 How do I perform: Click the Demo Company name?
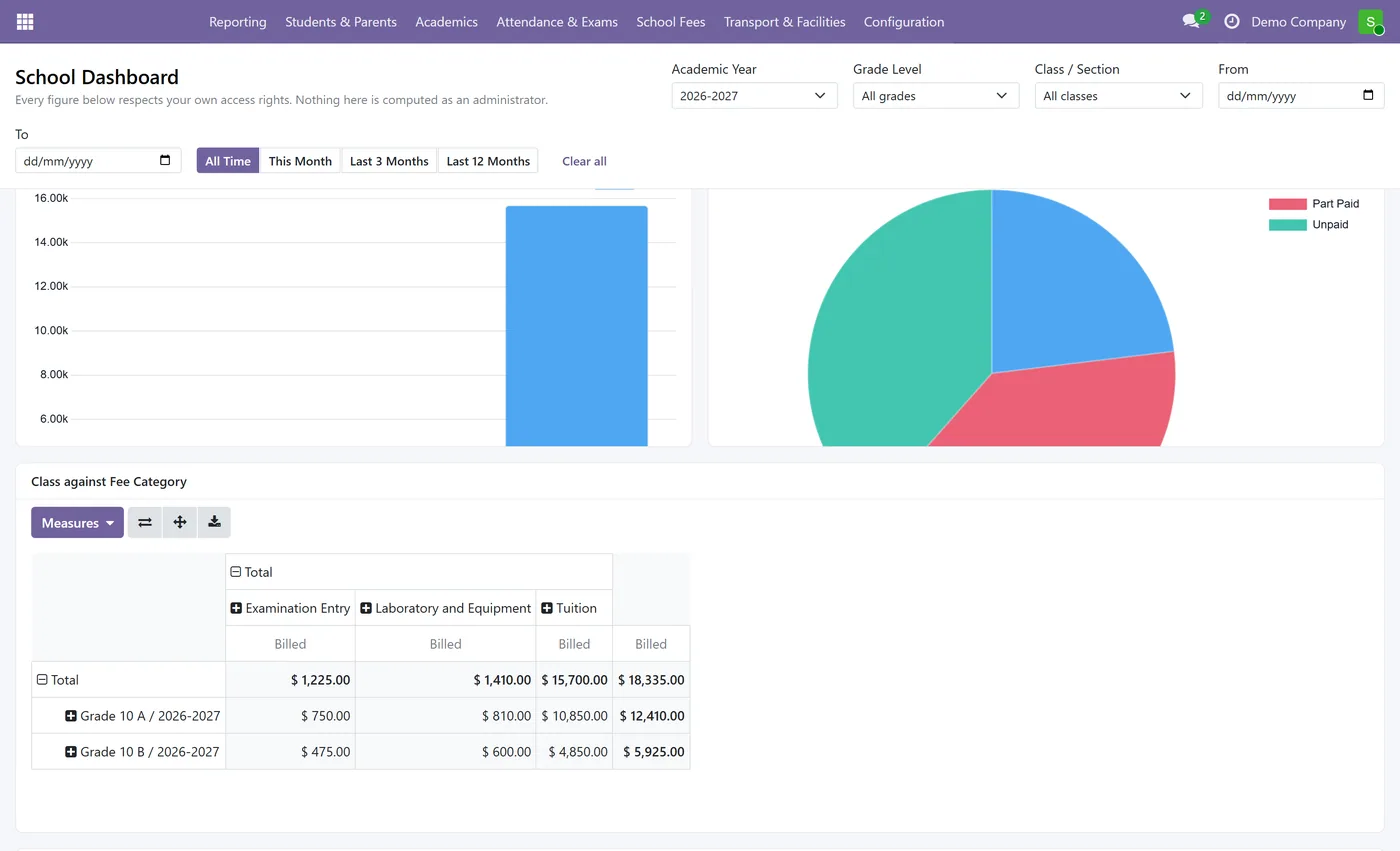1298,21
